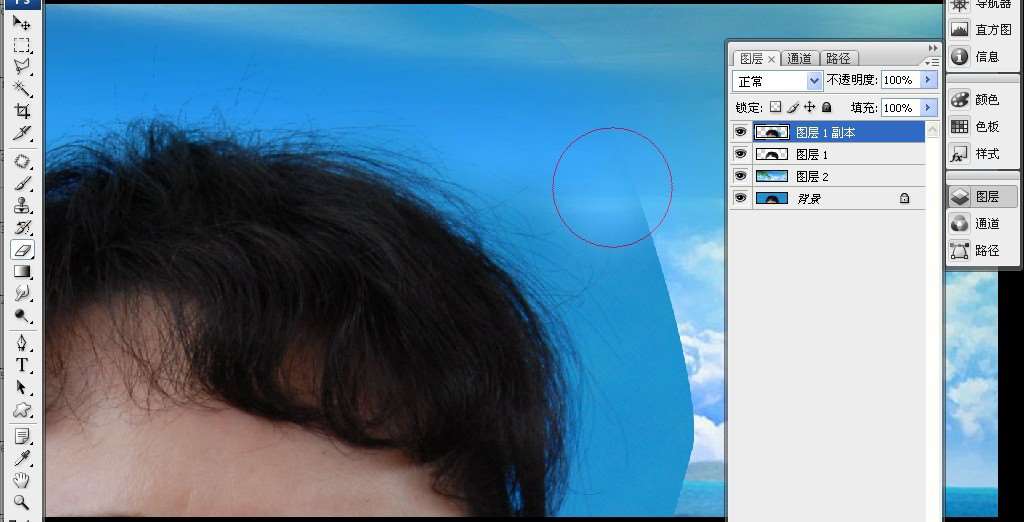Hide the 图层 1 副本 layer
1024x522 pixels.
(740, 132)
